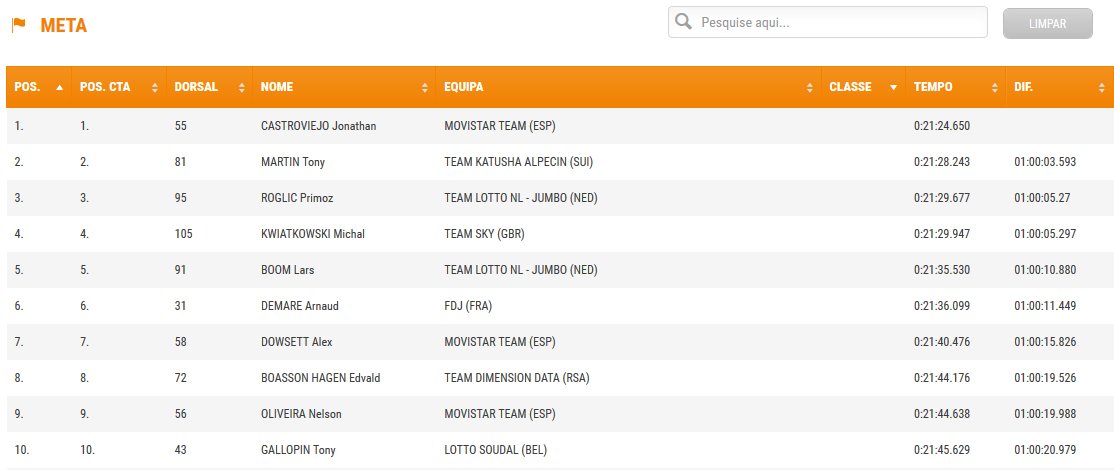Sort table by DIF. column
The image size is (1114, 470).
pyautogui.click(x=1059, y=87)
